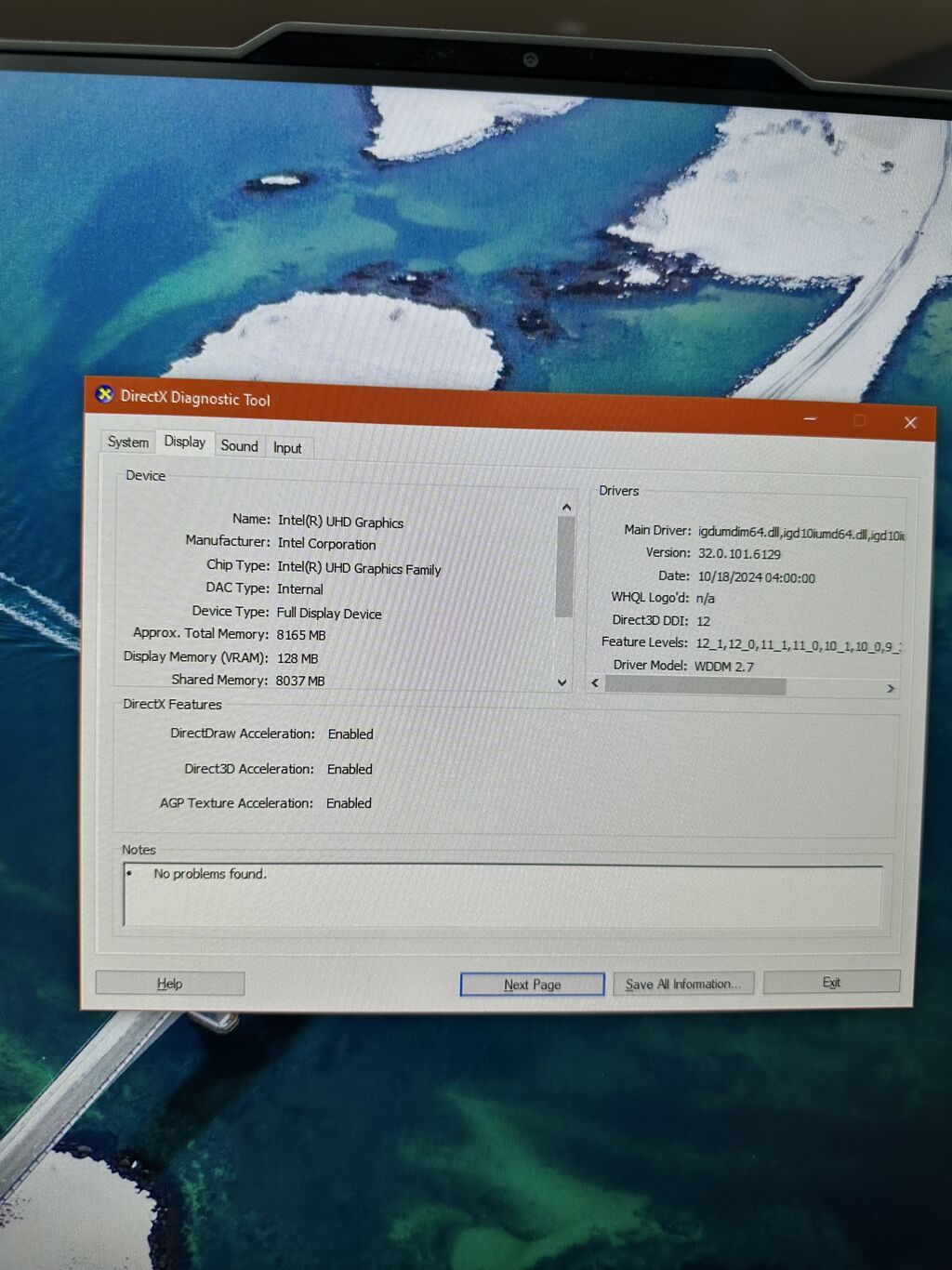This screenshot has width=952, height=1270.
Task: Click the WHQL Logo'd 'n/a' value
Action: pos(705,599)
